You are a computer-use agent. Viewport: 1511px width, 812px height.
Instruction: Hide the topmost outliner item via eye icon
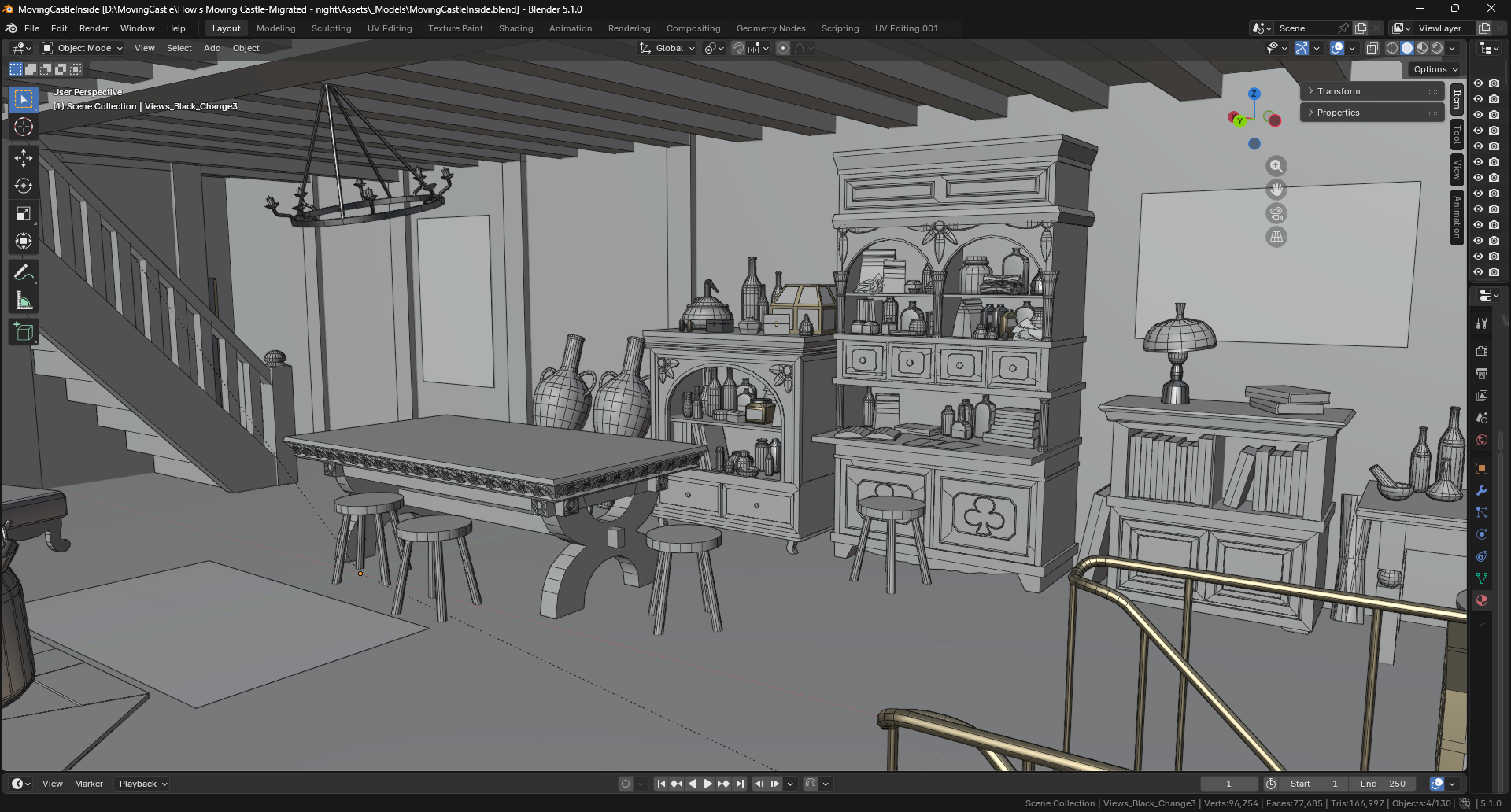click(1478, 83)
